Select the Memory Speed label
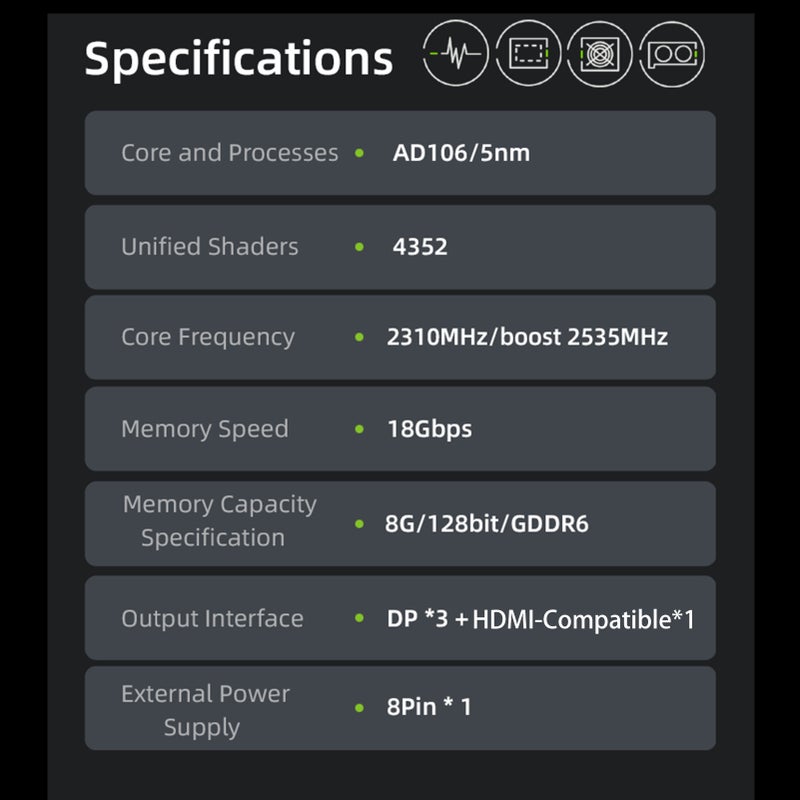Image resolution: width=800 pixels, height=800 pixels. tap(205, 429)
